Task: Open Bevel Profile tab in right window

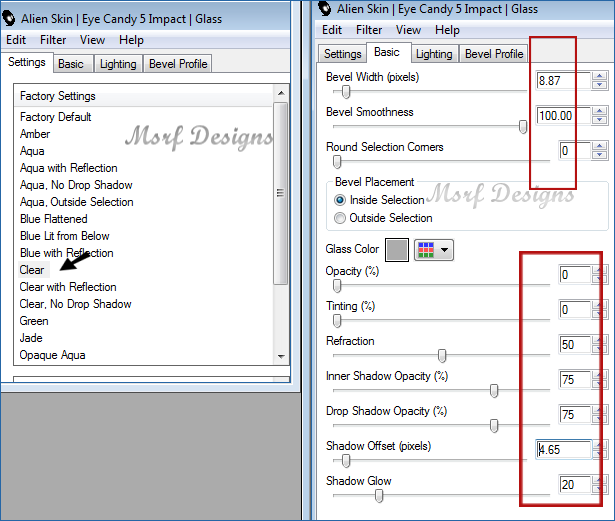Action: click(494, 54)
